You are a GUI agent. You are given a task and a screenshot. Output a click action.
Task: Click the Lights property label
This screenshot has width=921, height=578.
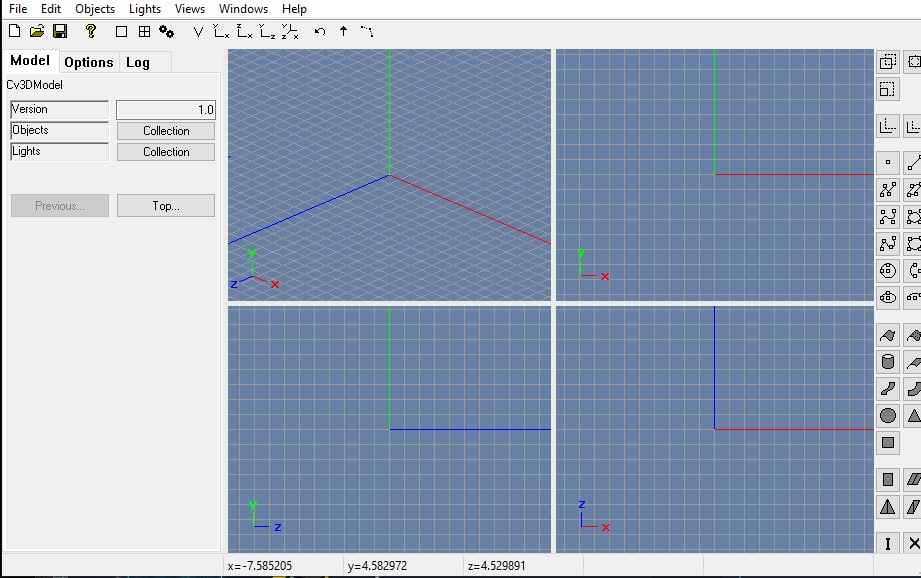tap(59, 152)
